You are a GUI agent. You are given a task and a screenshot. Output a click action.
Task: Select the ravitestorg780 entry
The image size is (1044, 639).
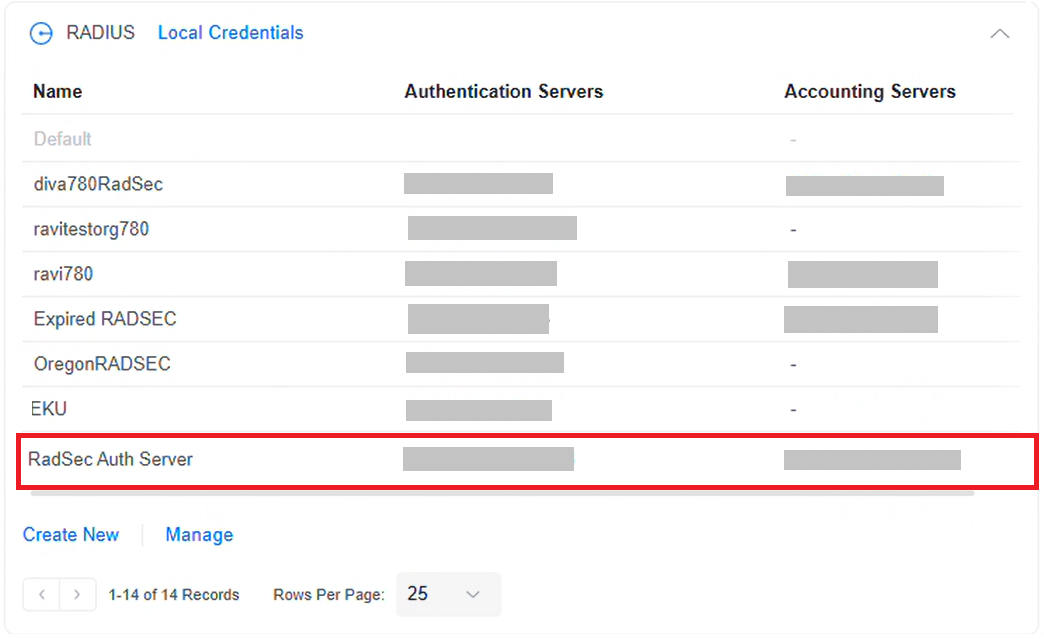click(91, 229)
